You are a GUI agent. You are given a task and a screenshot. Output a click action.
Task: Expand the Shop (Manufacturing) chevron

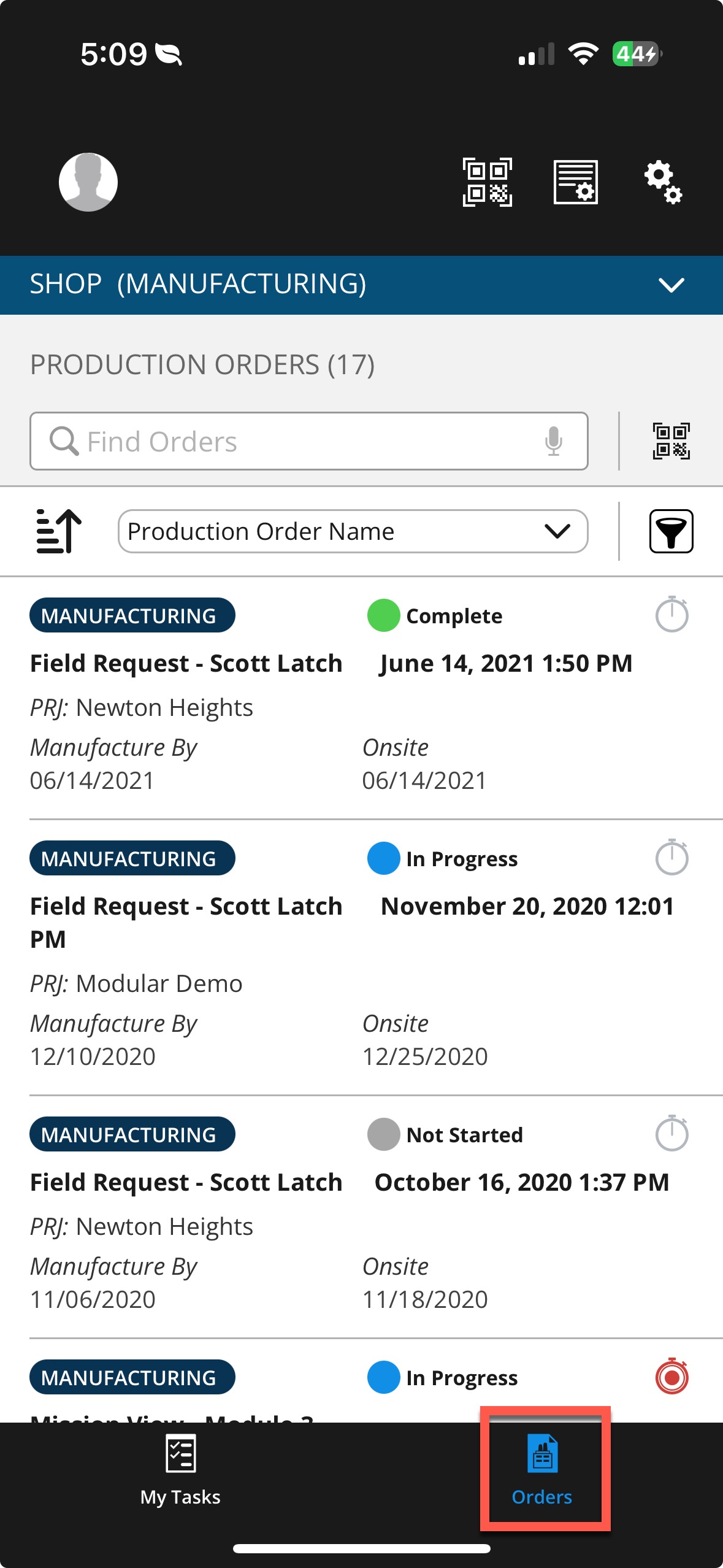[x=671, y=285]
